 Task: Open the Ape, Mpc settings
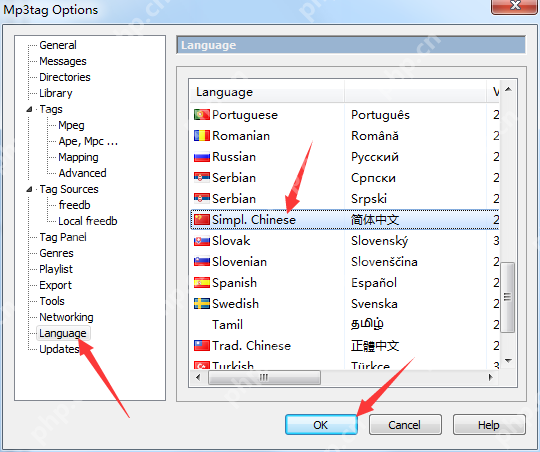88,141
